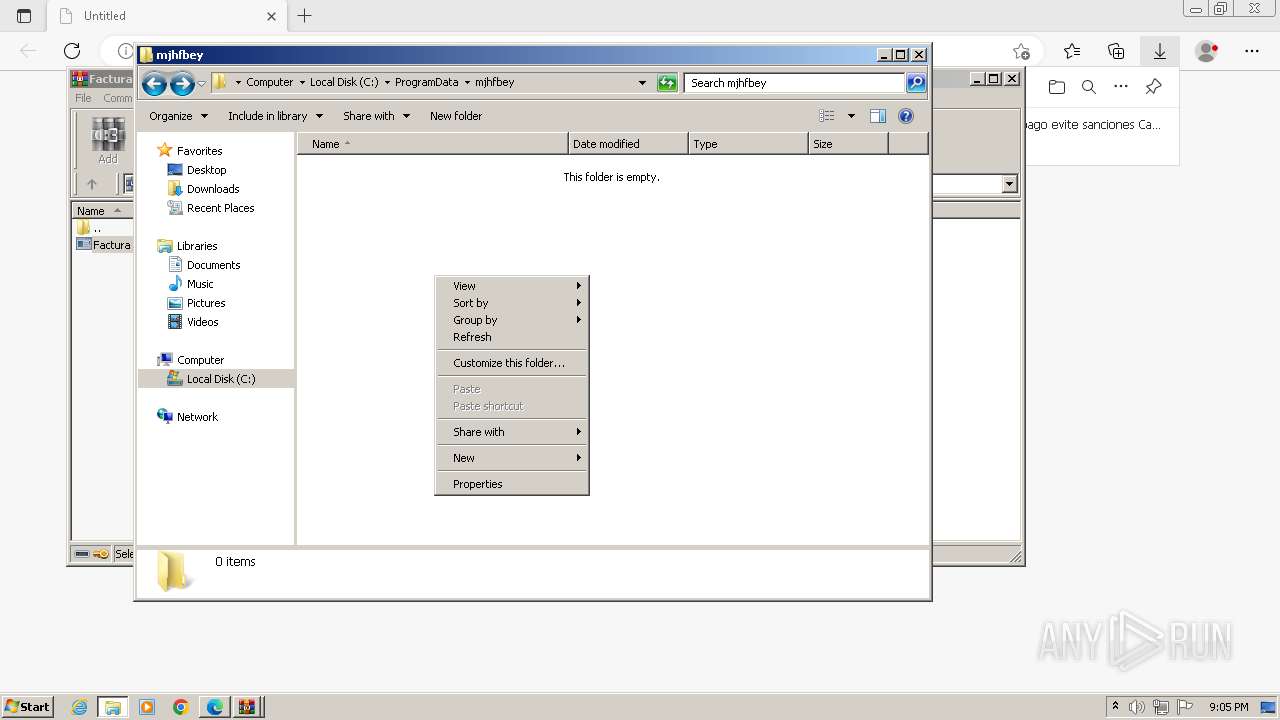Open Edge Settings and more menu
Screen dimensions: 1280x720
1252,51
